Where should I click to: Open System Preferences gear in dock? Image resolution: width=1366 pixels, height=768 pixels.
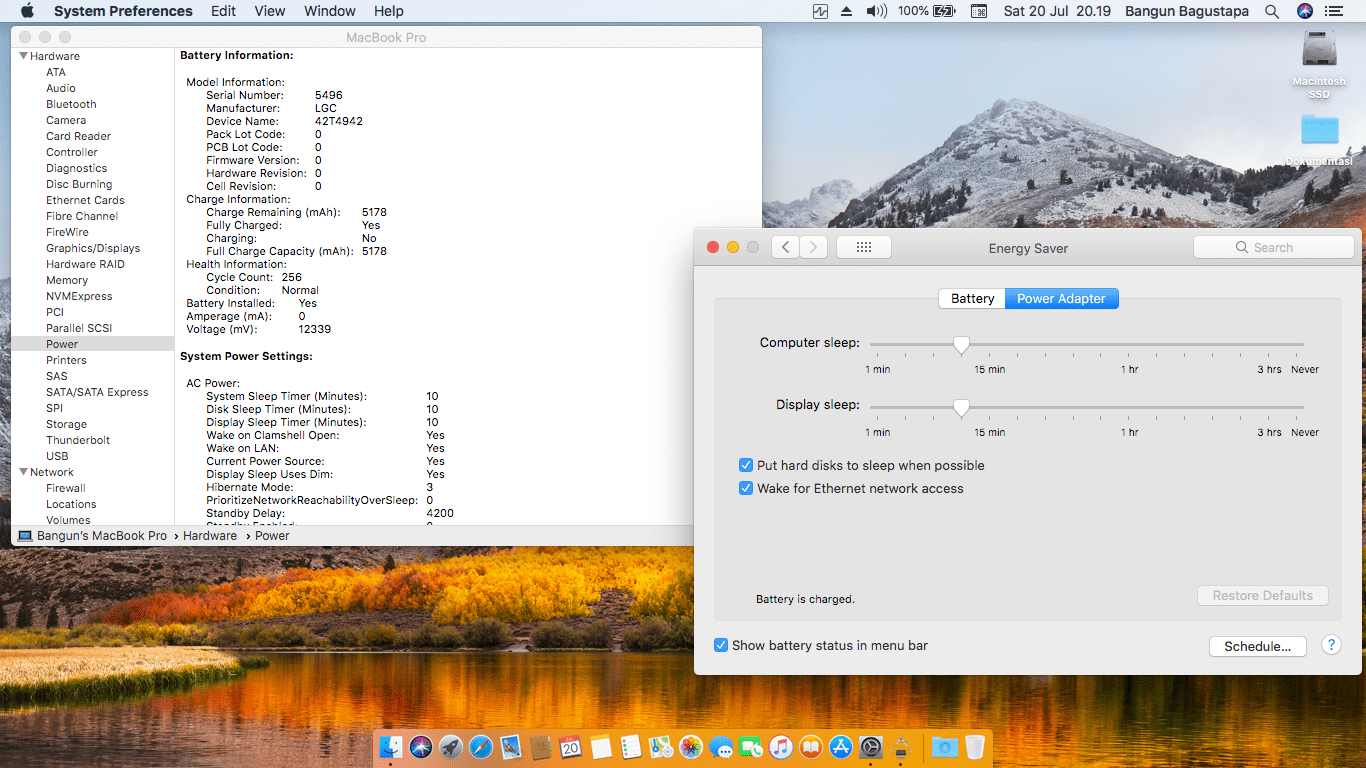871,747
